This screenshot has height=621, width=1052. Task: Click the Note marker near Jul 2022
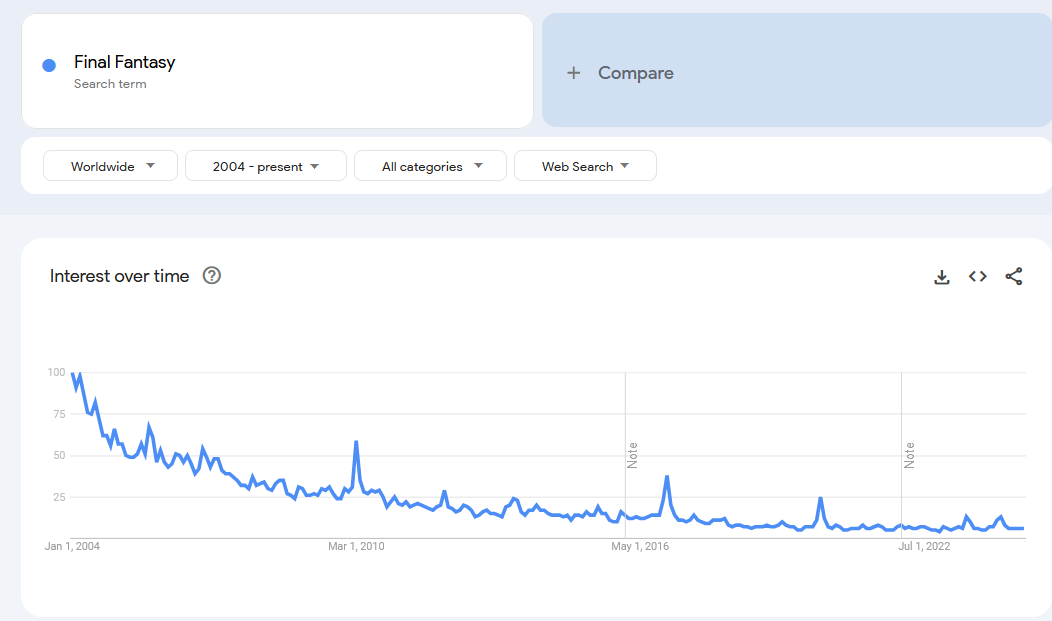tap(909, 455)
